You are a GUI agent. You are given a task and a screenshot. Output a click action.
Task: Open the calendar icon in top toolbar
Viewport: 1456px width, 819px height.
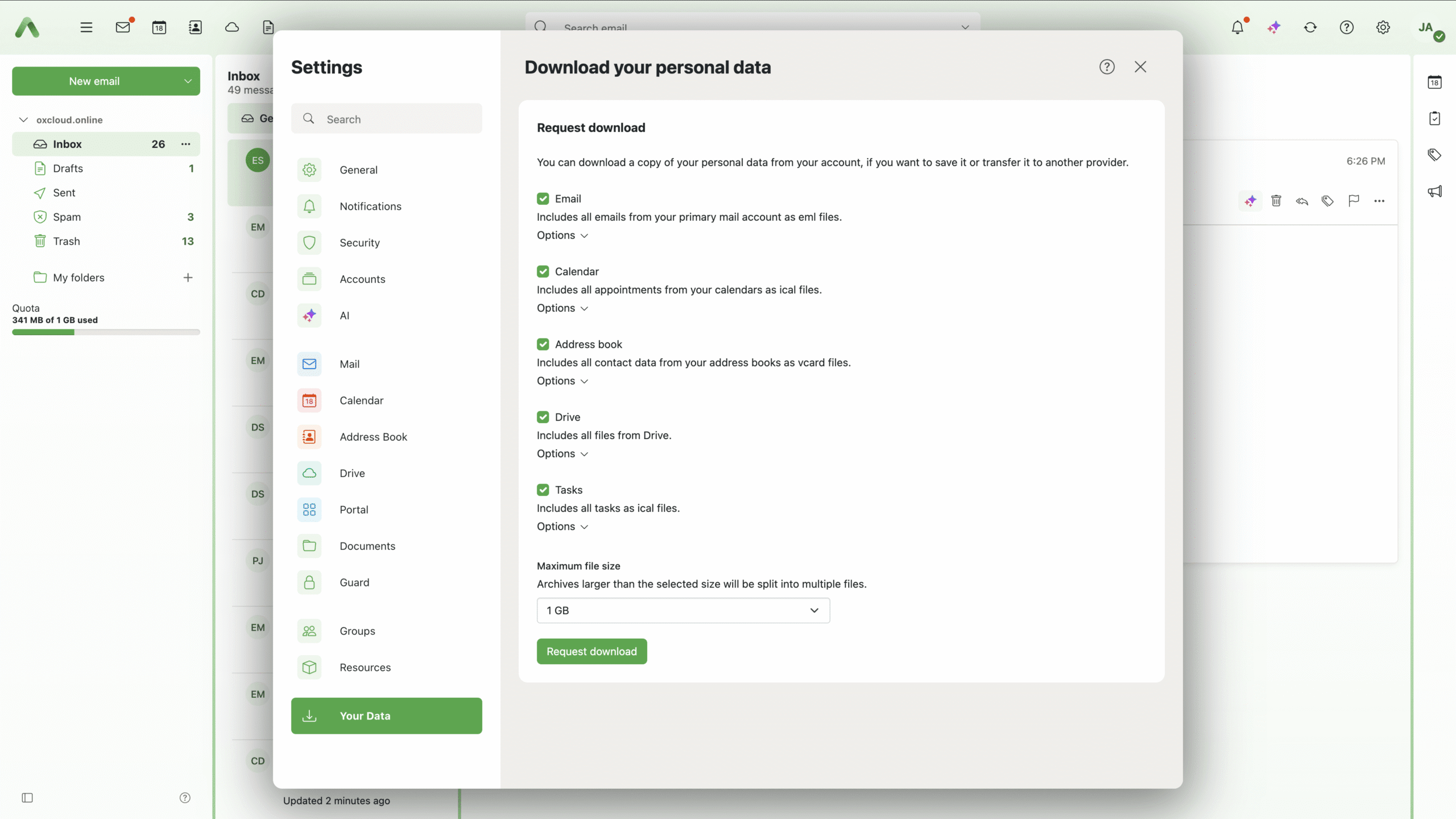(159, 27)
